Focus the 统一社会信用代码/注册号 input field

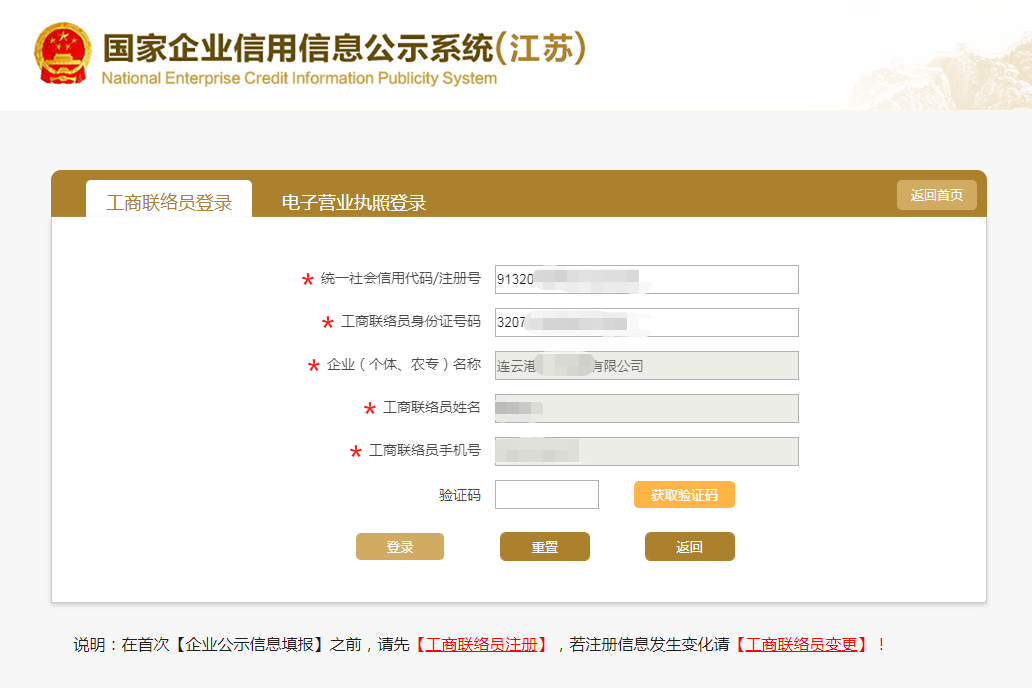click(647, 279)
